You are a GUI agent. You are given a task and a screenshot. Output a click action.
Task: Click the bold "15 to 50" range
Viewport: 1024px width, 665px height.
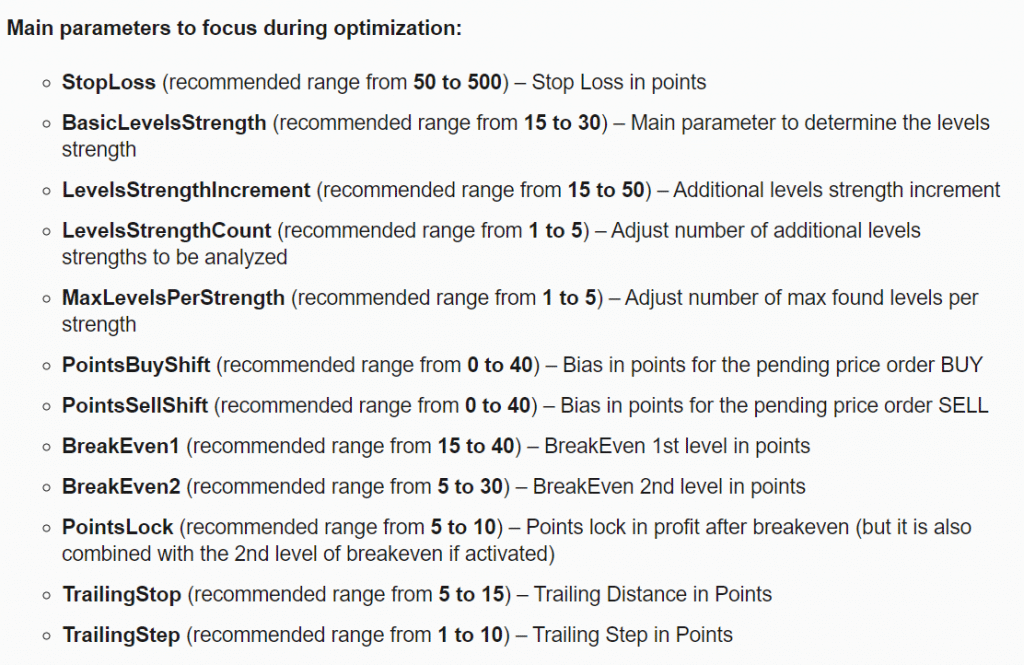tap(609, 190)
